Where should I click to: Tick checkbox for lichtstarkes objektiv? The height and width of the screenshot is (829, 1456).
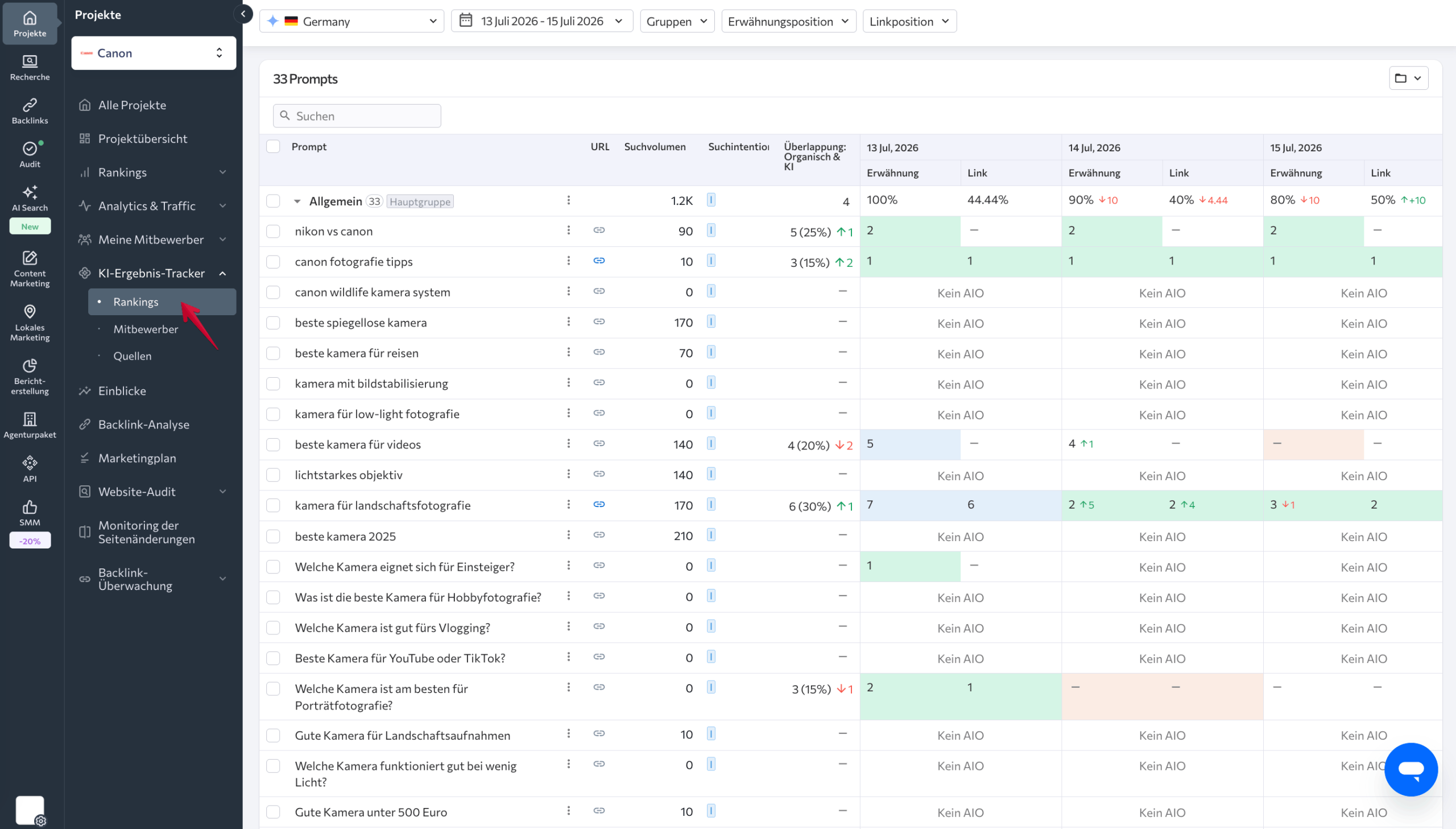273,475
